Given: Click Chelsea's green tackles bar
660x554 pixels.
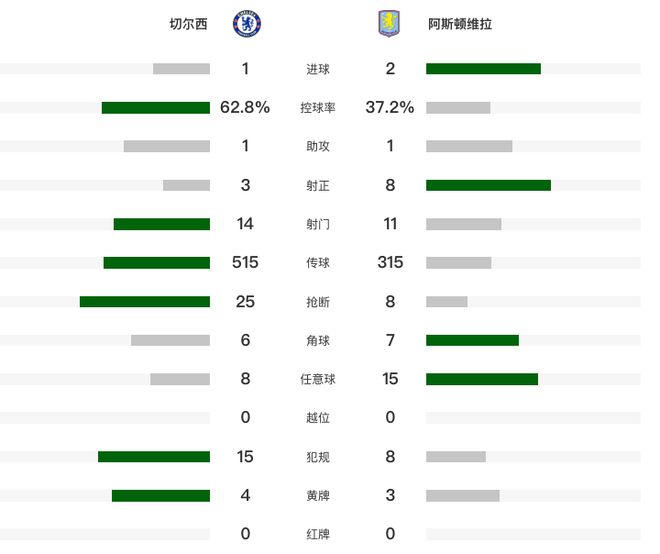Looking at the screenshot, I should [x=145, y=301].
